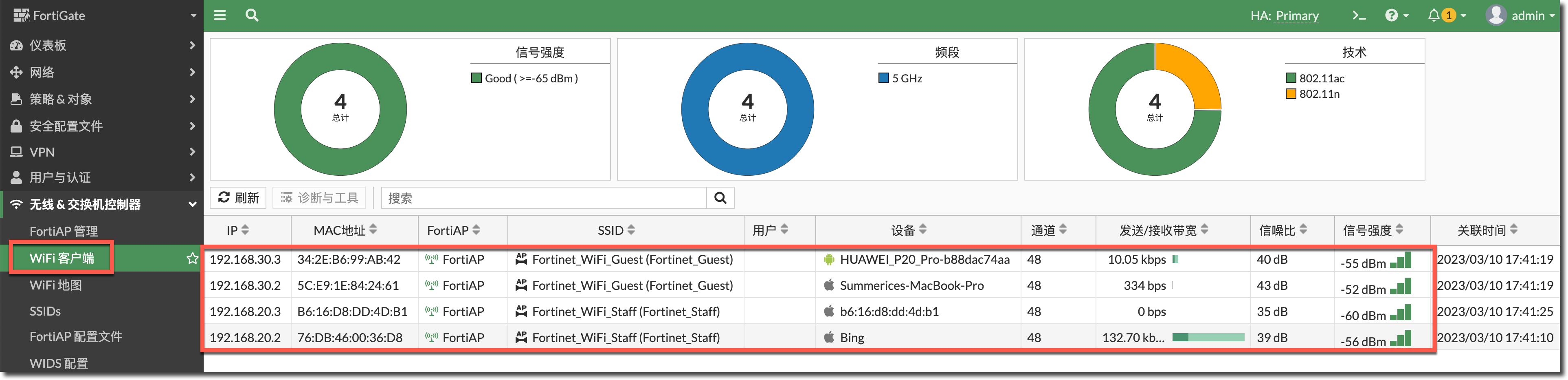Click the 刷新 refresh button

tap(239, 198)
